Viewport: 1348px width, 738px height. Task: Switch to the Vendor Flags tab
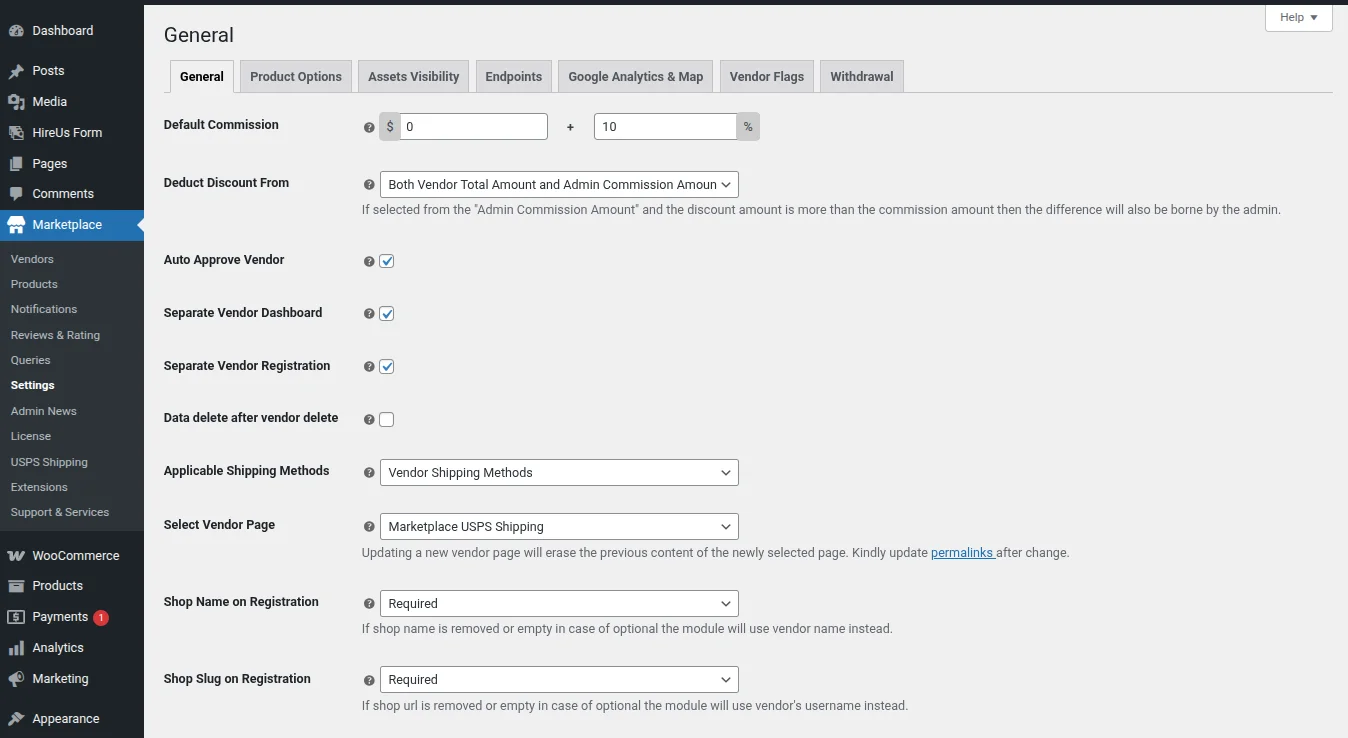[766, 76]
